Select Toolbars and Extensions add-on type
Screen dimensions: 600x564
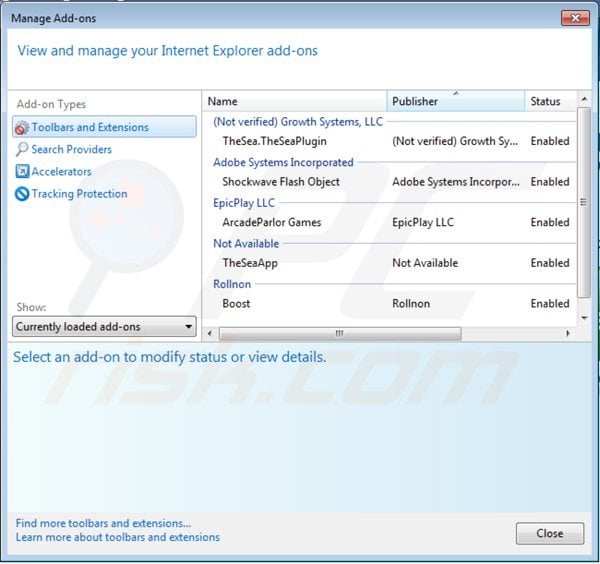click(x=104, y=127)
